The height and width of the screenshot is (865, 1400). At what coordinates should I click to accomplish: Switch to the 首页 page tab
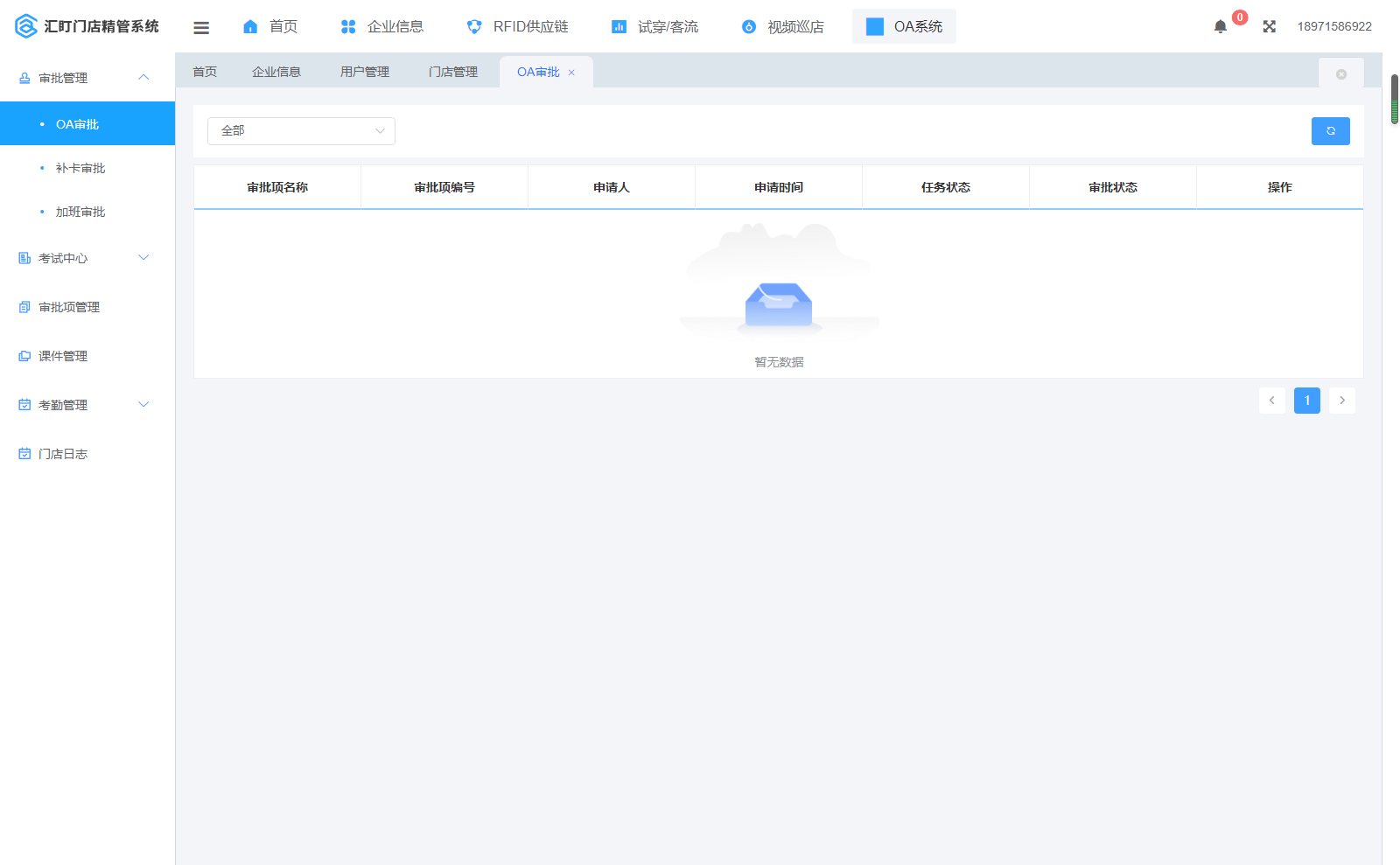[x=205, y=72]
